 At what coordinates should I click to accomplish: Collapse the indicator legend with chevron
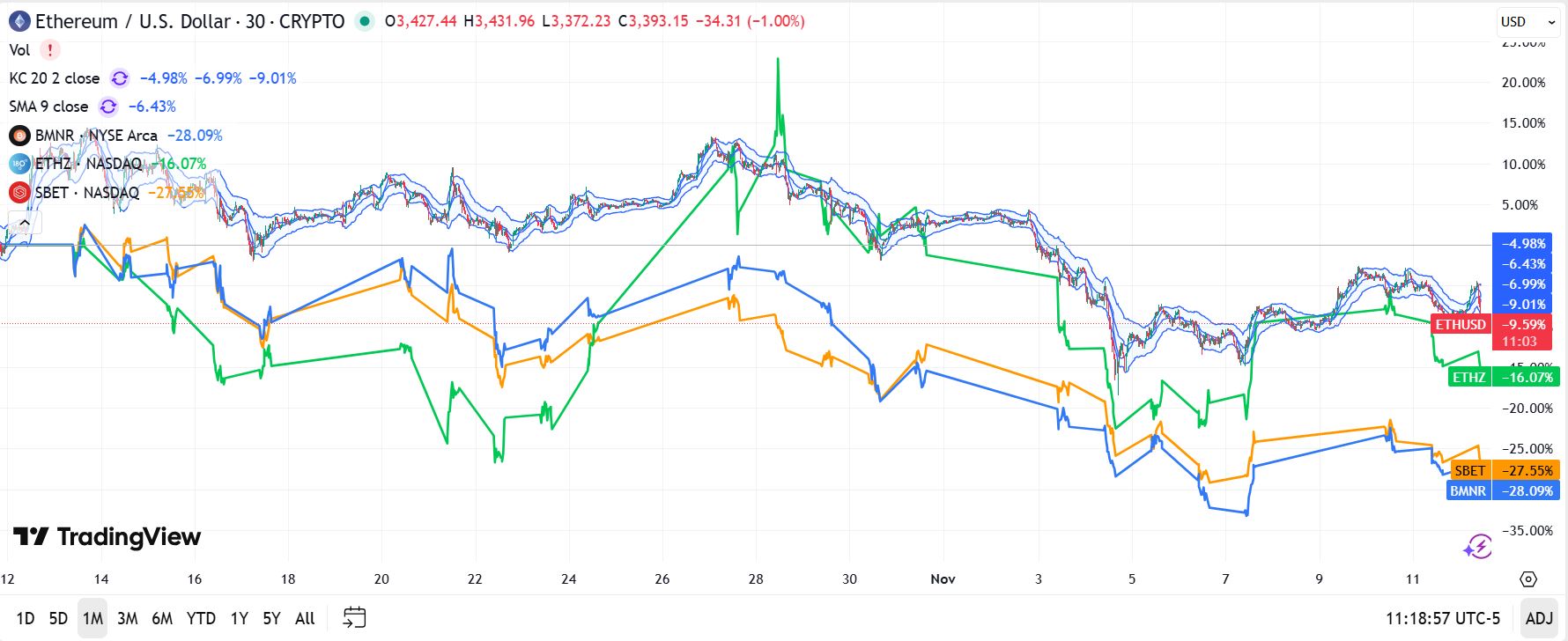tap(24, 223)
